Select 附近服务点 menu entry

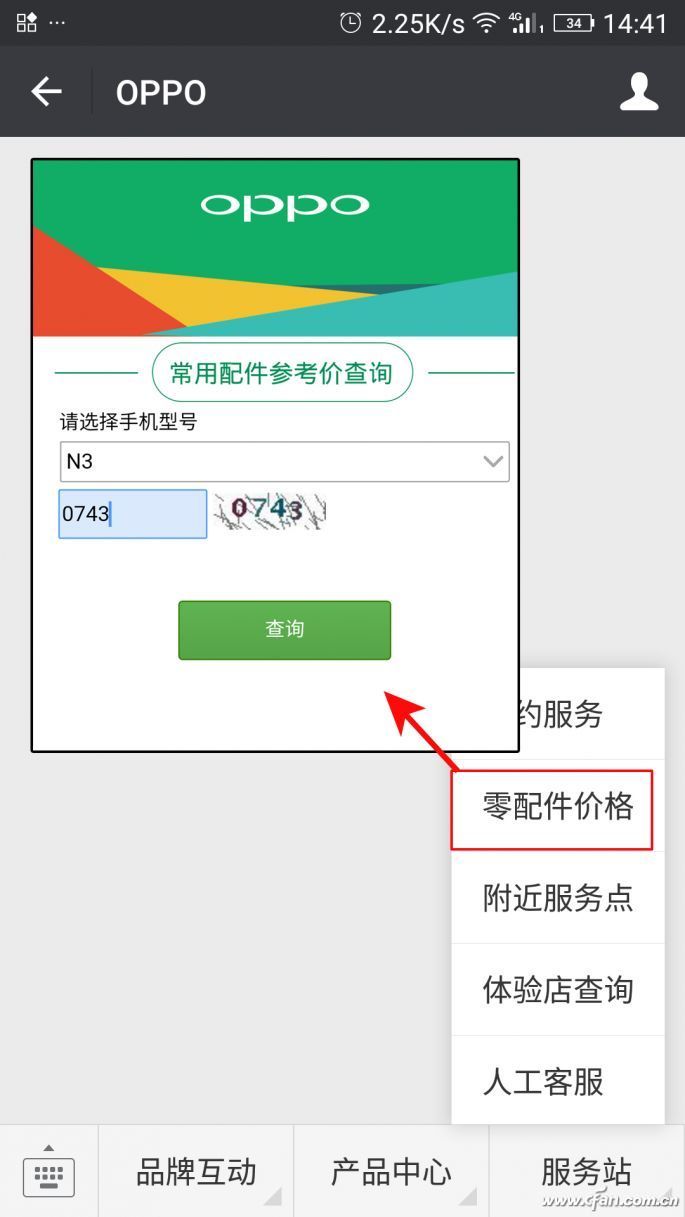tap(558, 898)
